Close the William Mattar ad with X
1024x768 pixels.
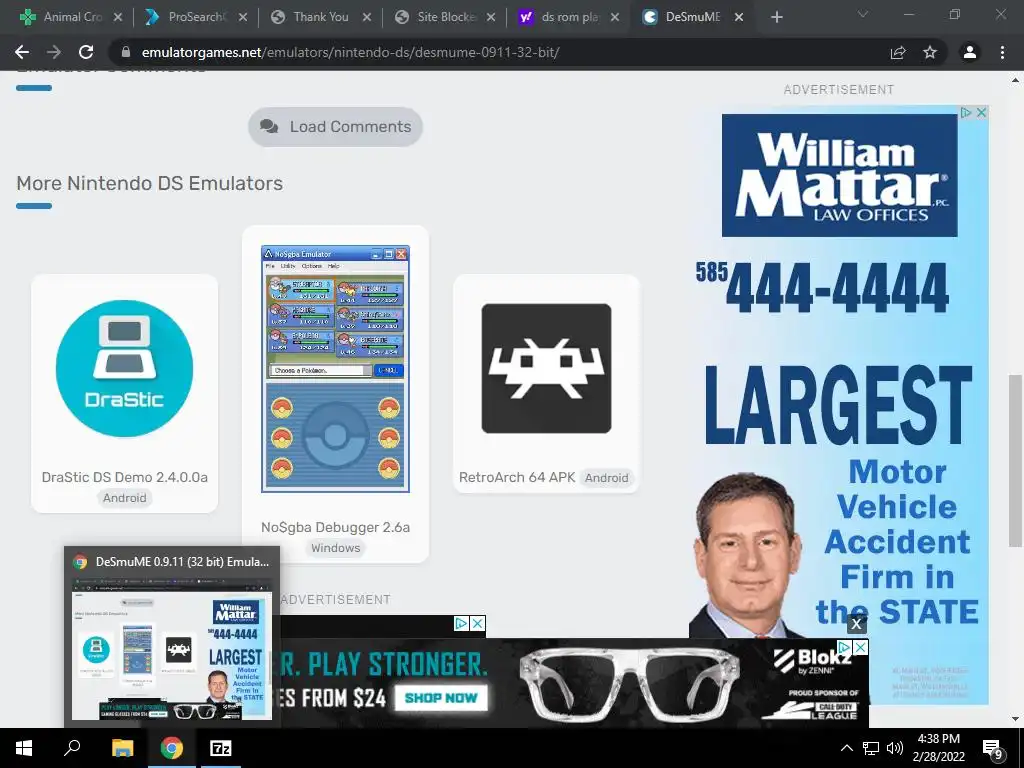(981, 112)
